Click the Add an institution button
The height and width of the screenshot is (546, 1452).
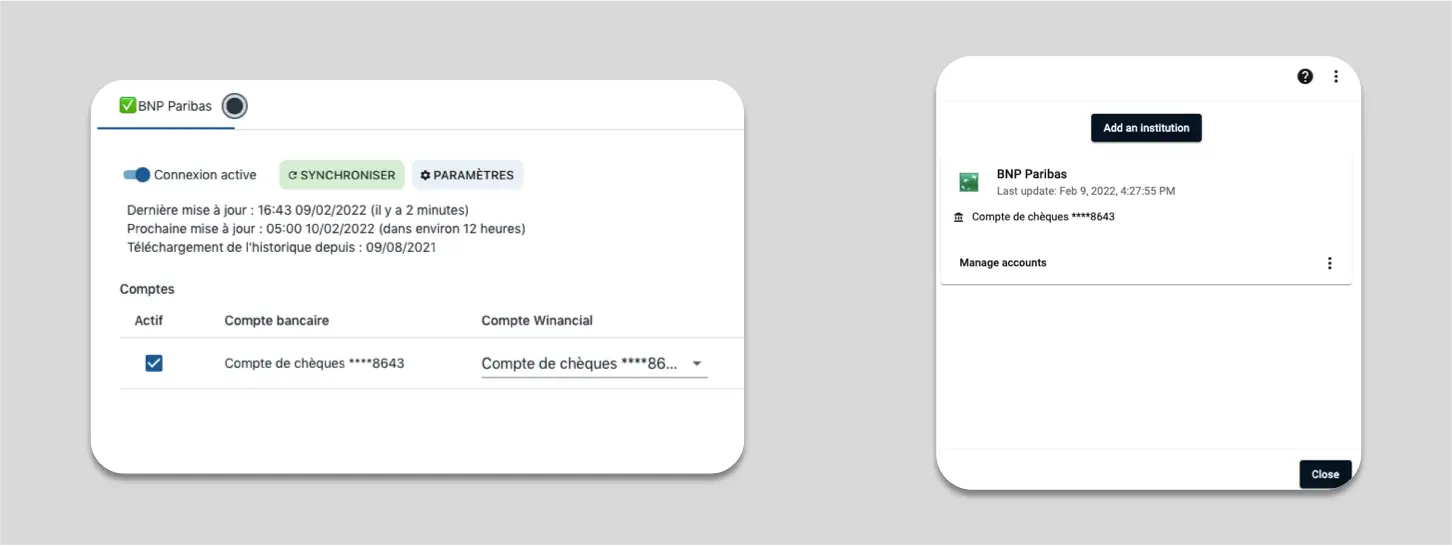click(x=1146, y=128)
